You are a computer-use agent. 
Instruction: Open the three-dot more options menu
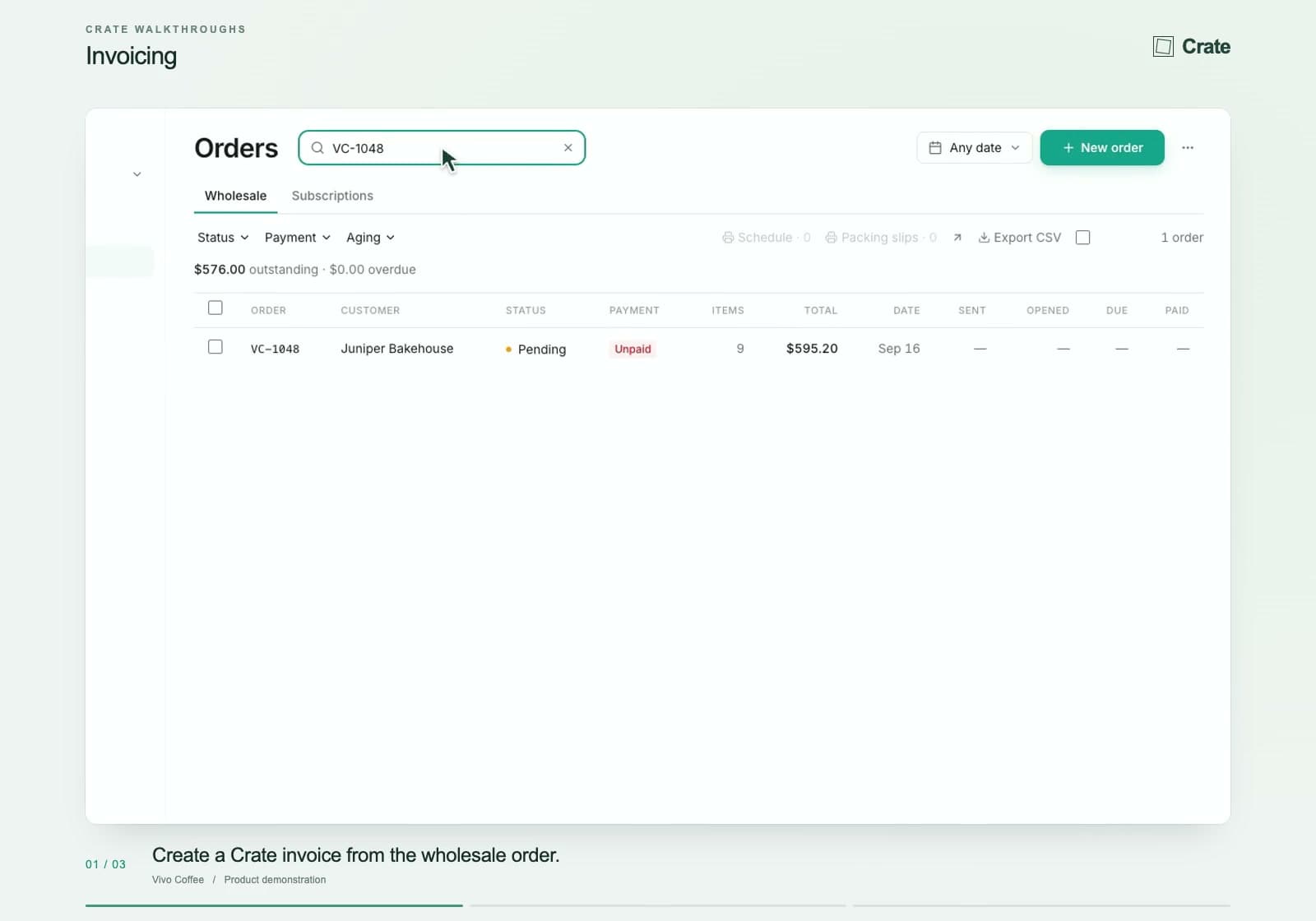click(x=1188, y=148)
